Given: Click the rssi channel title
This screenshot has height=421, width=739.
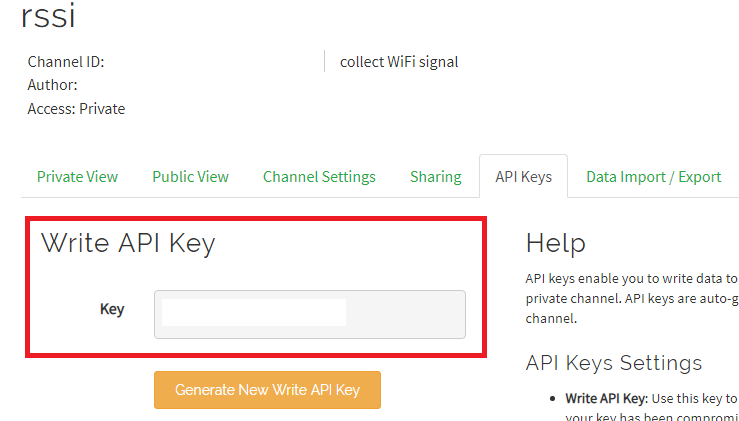Looking at the screenshot, I should pos(48,17).
